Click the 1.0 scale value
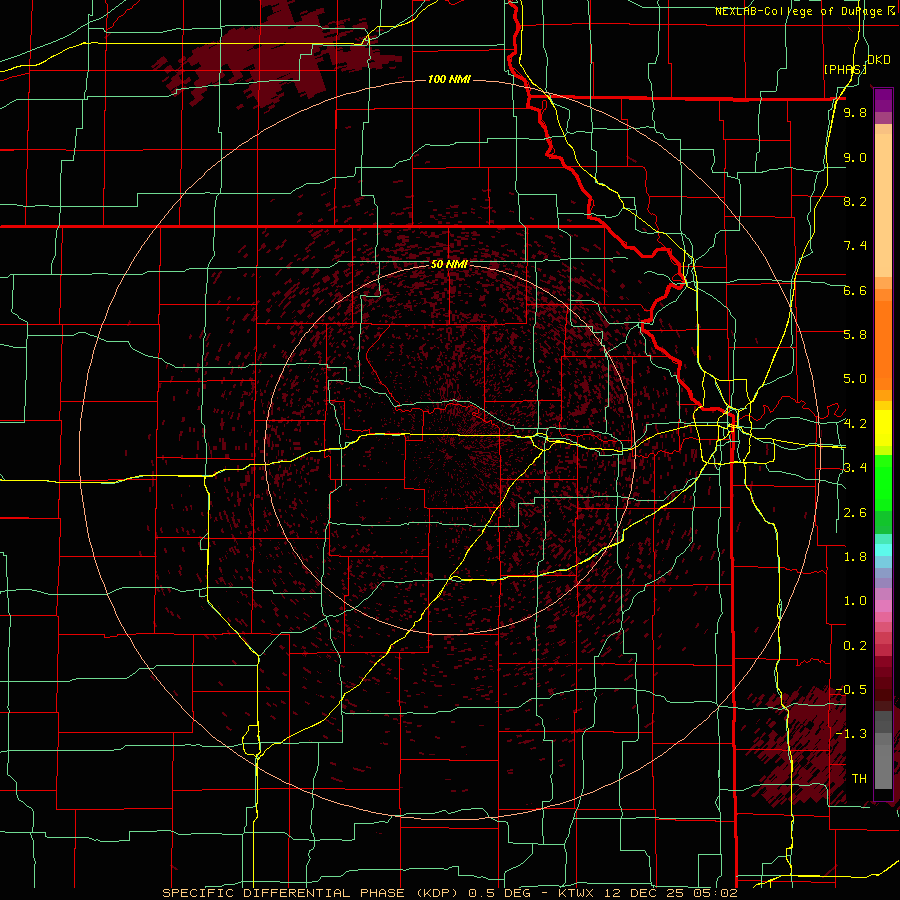900x900 pixels. tap(855, 601)
